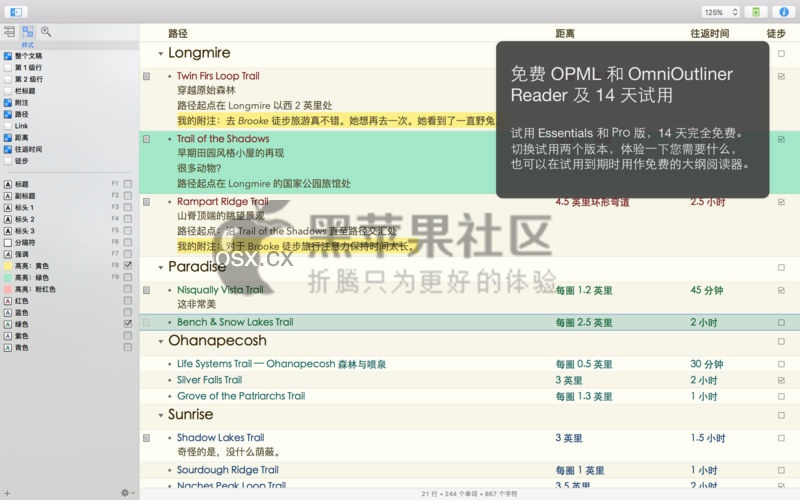
Task: Click the note icon beside Rampart Ridge Trail
Action: [147, 202]
